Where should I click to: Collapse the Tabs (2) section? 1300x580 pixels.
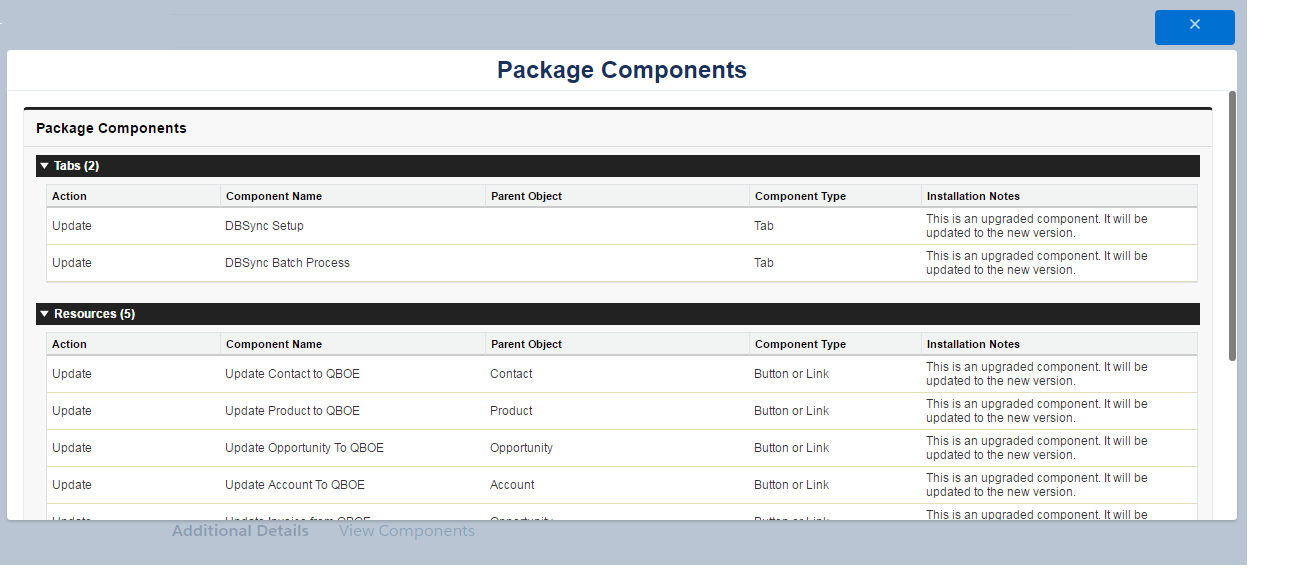[x=45, y=166]
